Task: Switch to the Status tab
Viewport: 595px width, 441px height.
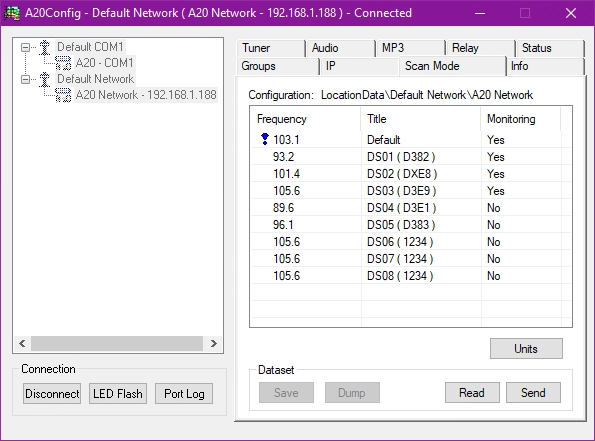Action: coord(550,48)
